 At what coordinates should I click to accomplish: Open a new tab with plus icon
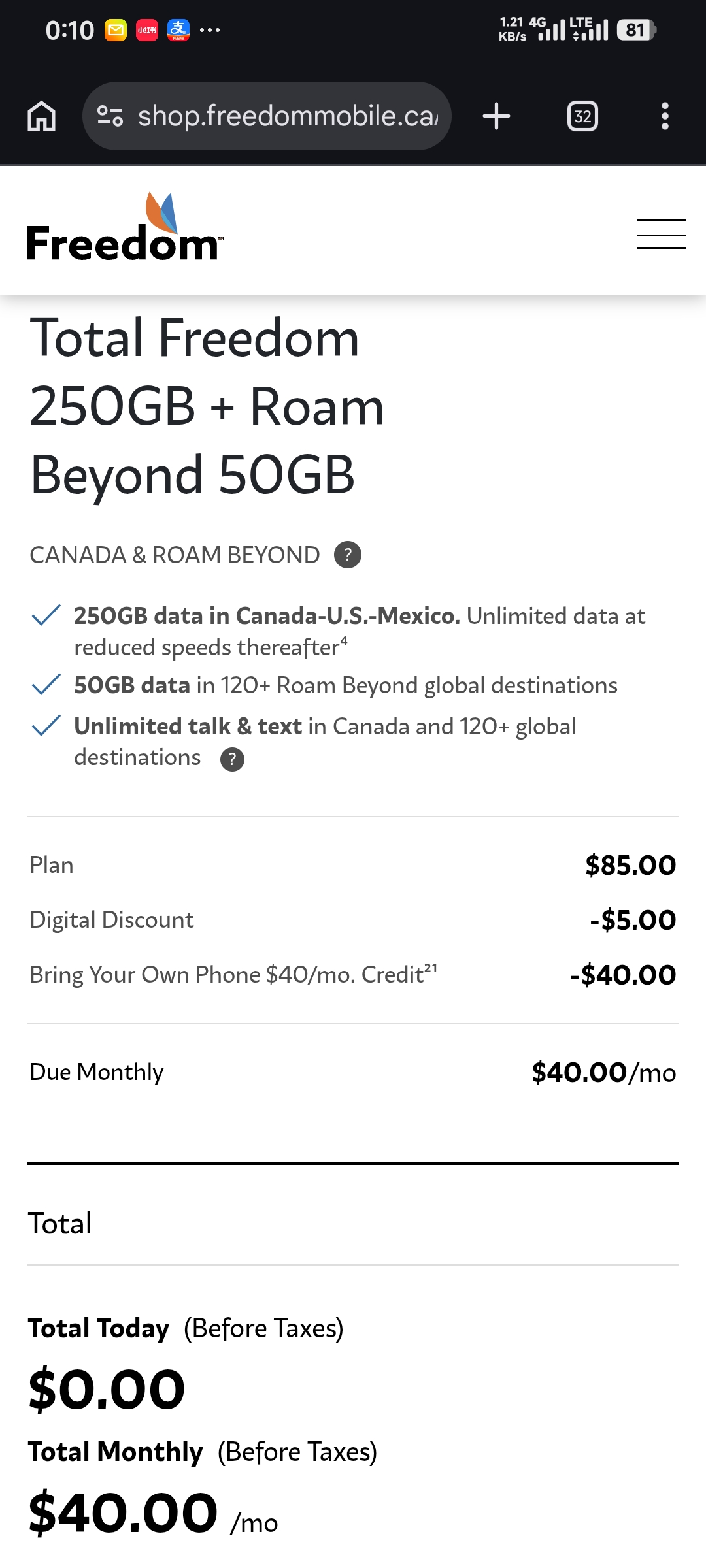[x=496, y=116]
